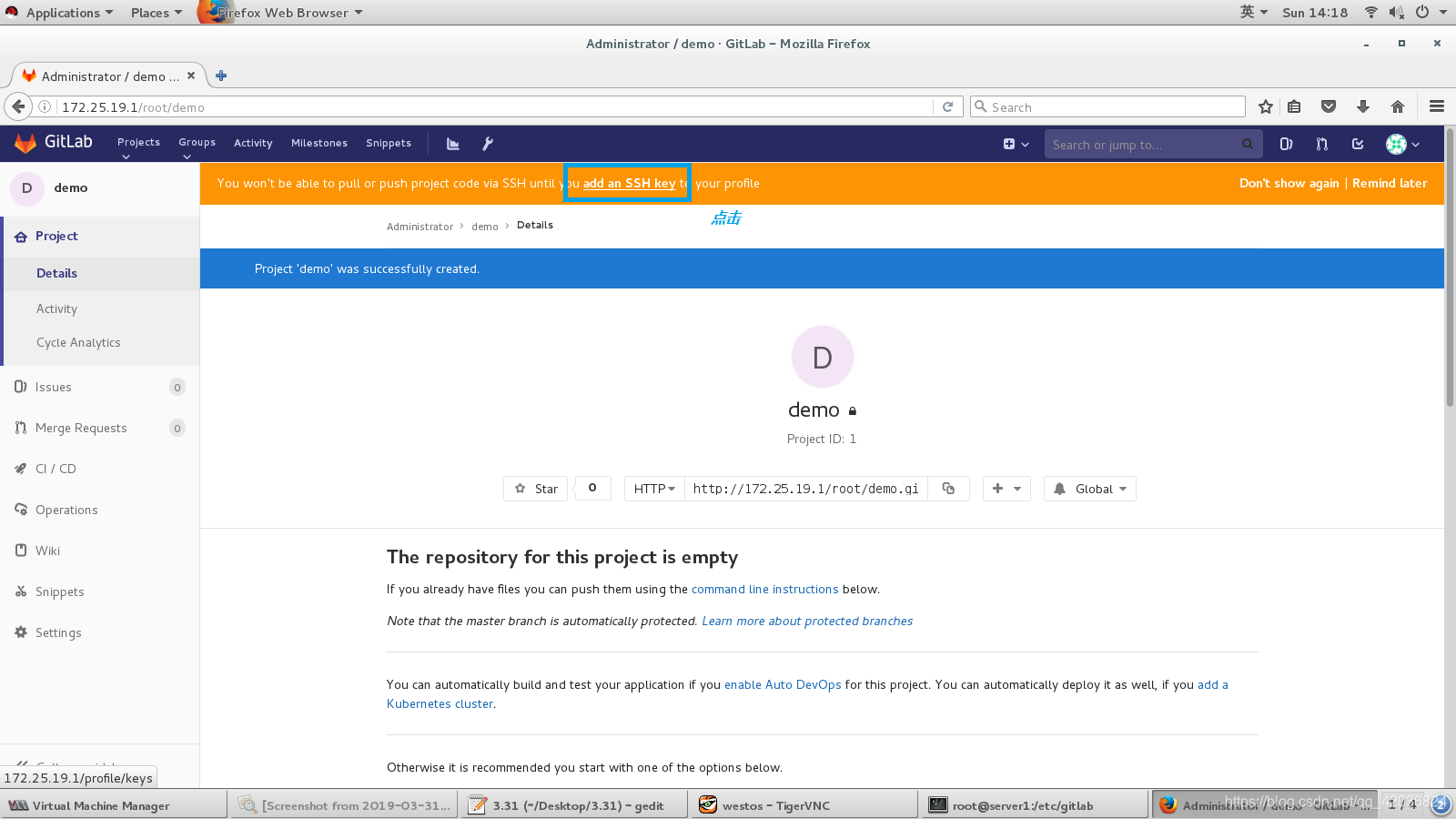Click the demo project avatar in sidebar

coord(26,188)
